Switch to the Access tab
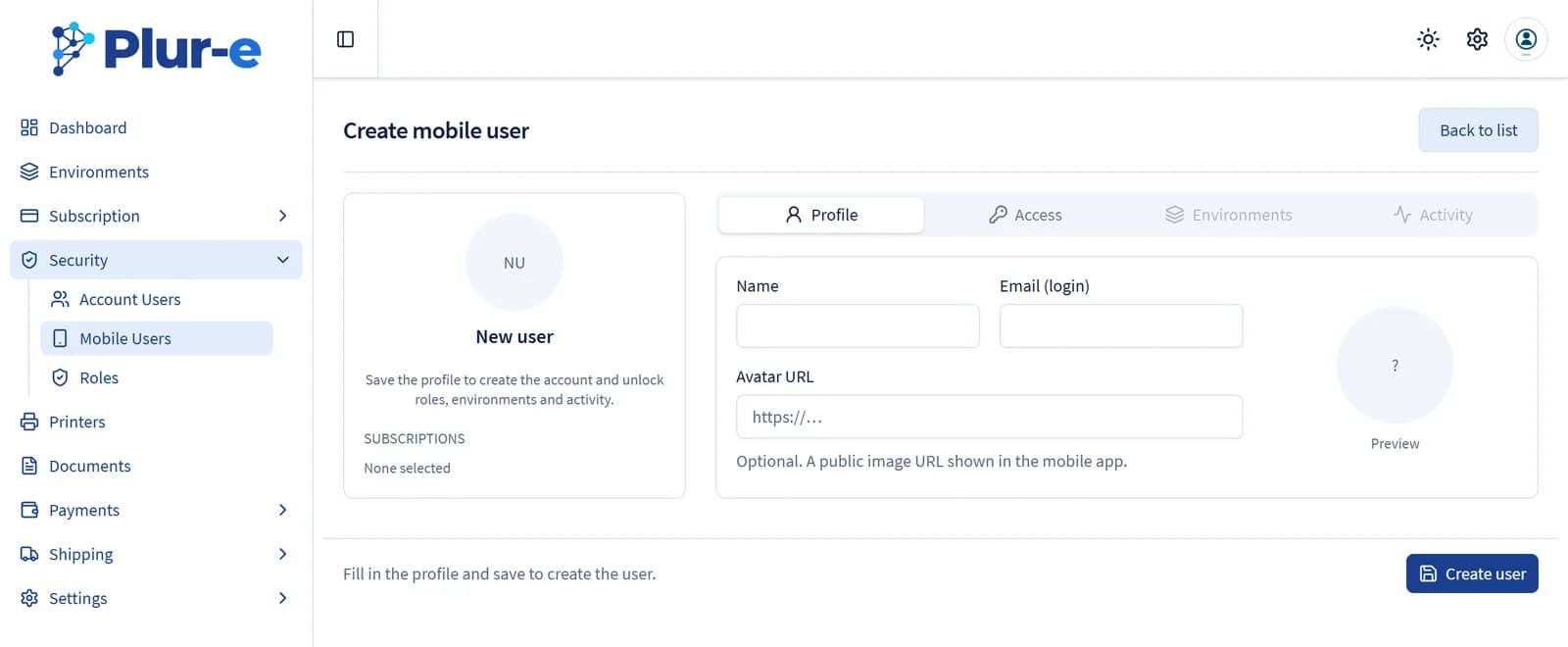This screenshot has height=647, width=1568. pyautogui.click(x=1025, y=215)
